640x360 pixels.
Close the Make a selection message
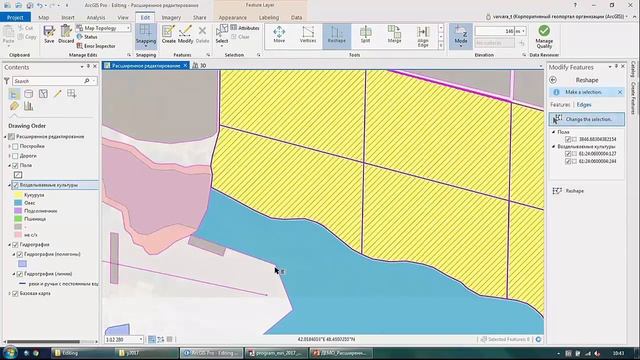[620, 92]
